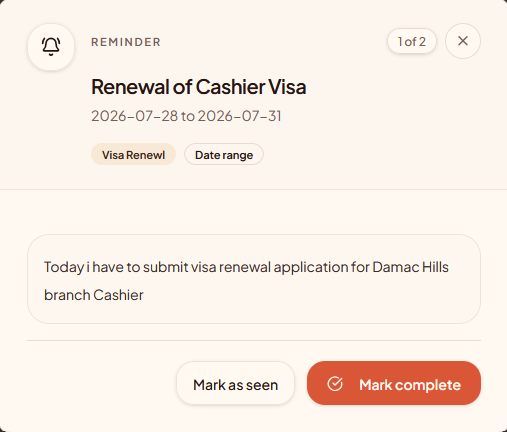Click the word "to" between the dates
The height and width of the screenshot is (432, 507).
point(188,116)
